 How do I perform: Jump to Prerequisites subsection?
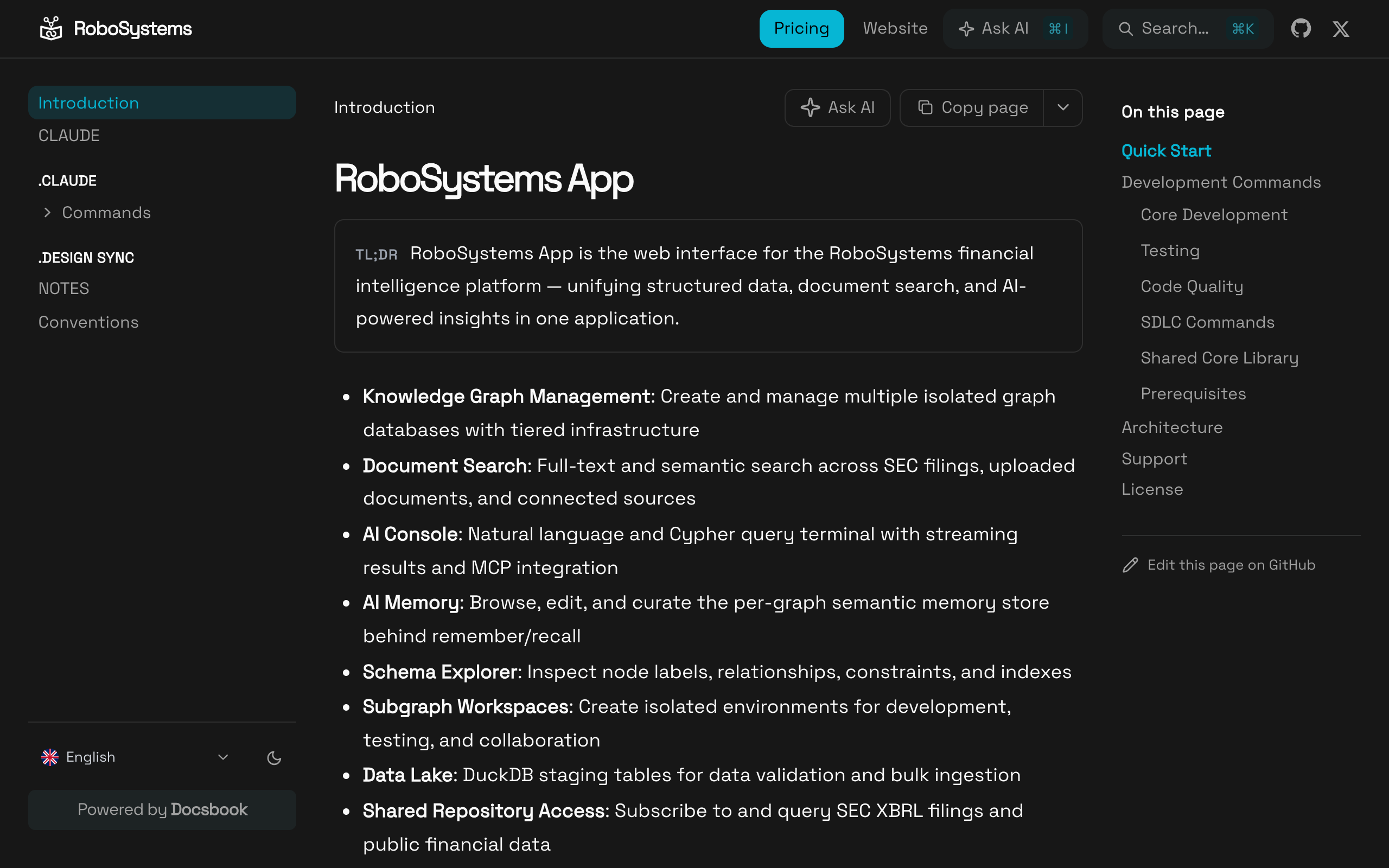tap(1193, 394)
